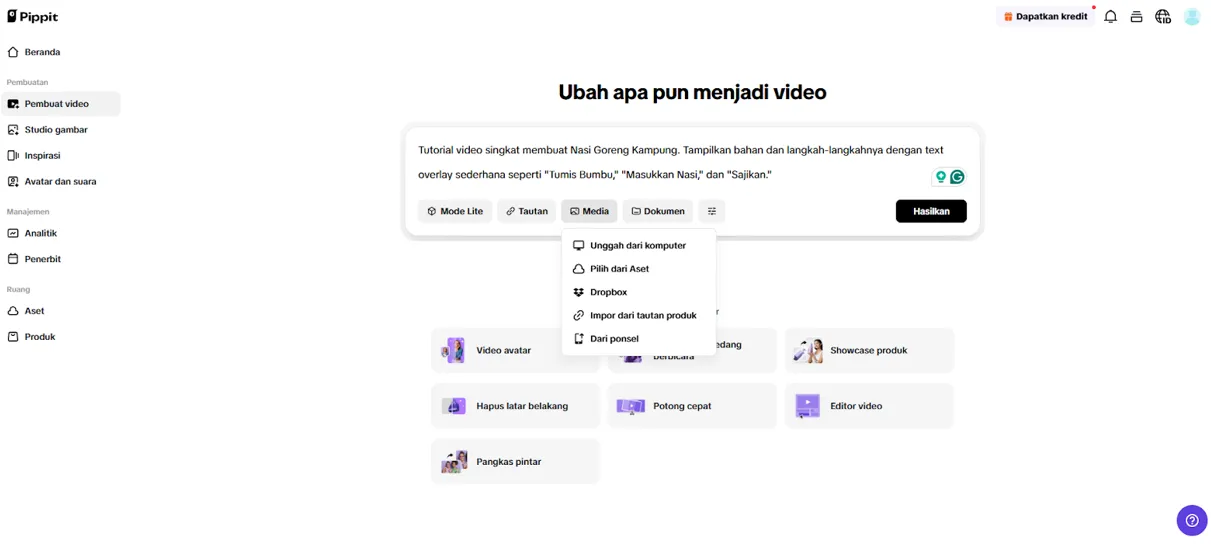Click the Inspirasi icon
The image size is (1211, 544).
(x=13, y=156)
